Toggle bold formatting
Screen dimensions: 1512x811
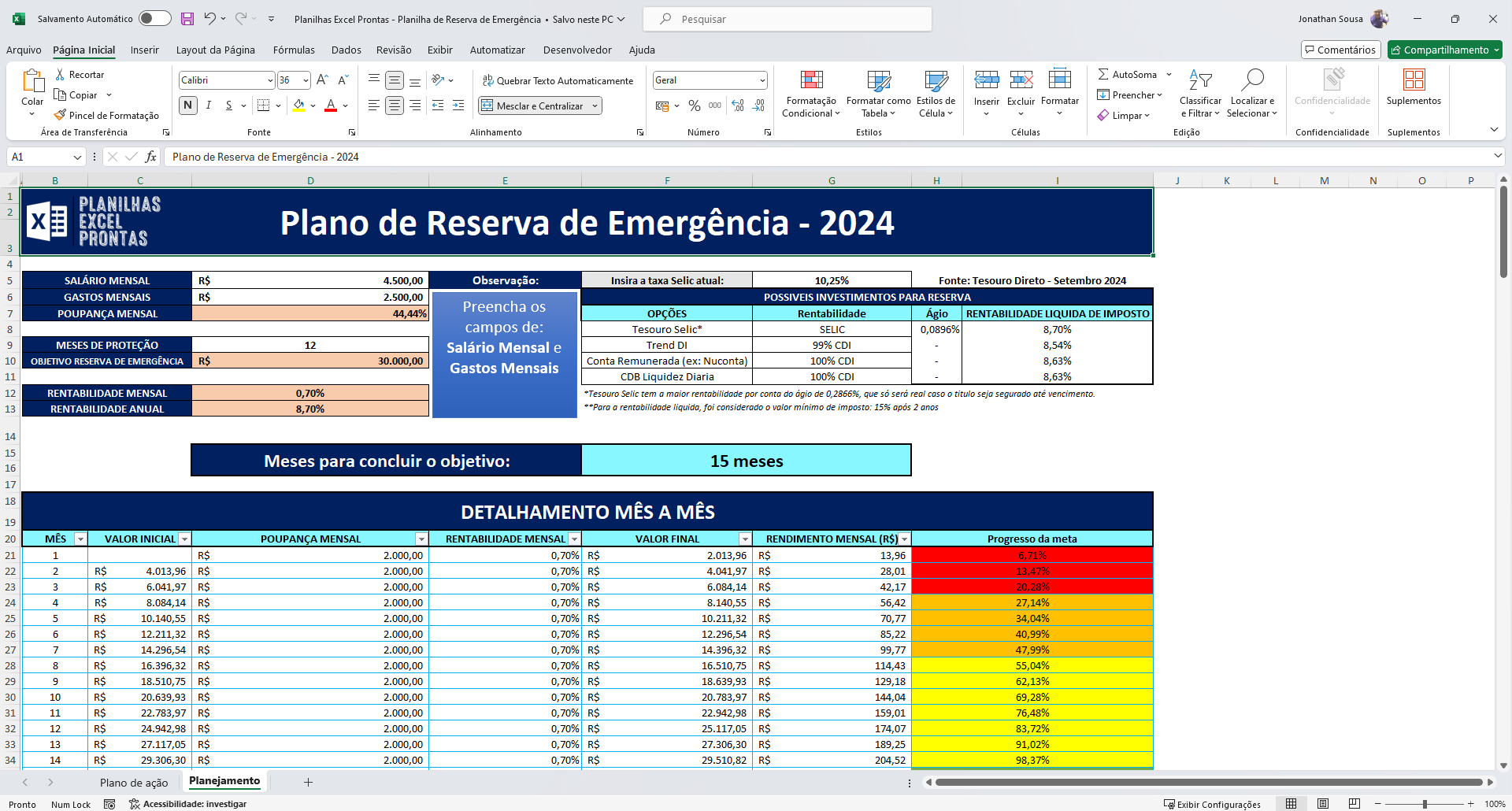click(x=187, y=105)
